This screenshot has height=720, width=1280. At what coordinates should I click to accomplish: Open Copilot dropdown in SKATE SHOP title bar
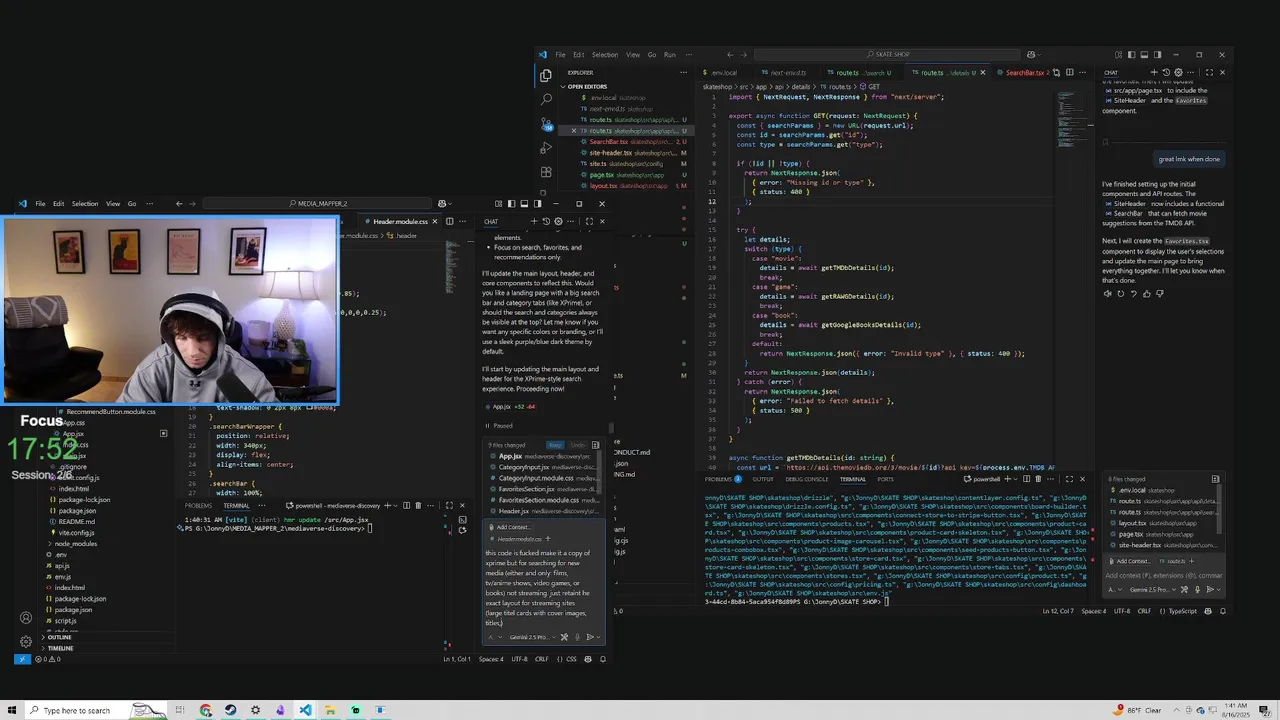click(x=1039, y=55)
